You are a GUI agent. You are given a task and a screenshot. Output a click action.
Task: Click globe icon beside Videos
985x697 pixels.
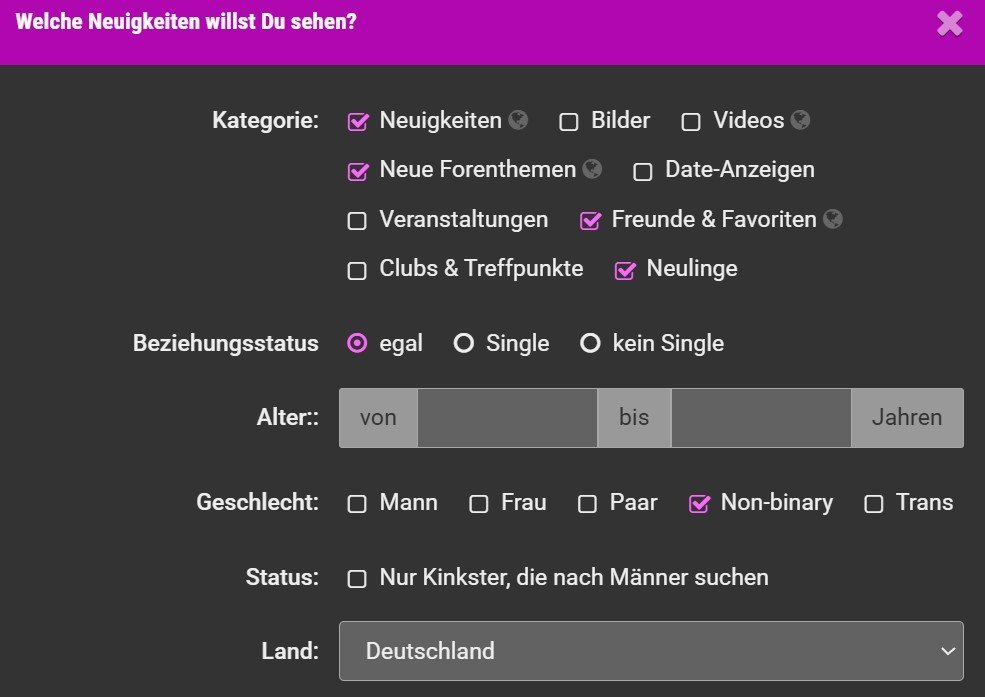pos(800,121)
